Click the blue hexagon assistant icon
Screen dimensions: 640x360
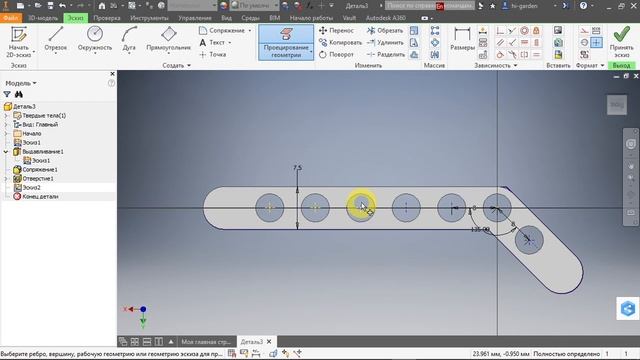628,308
